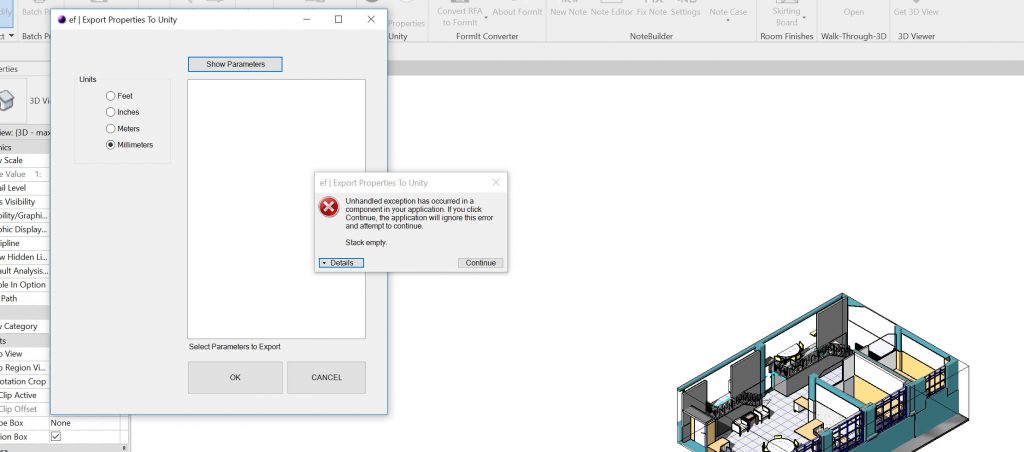This screenshot has height=452, width=1024.
Task: Select the Feet units radio button
Action: pos(111,96)
